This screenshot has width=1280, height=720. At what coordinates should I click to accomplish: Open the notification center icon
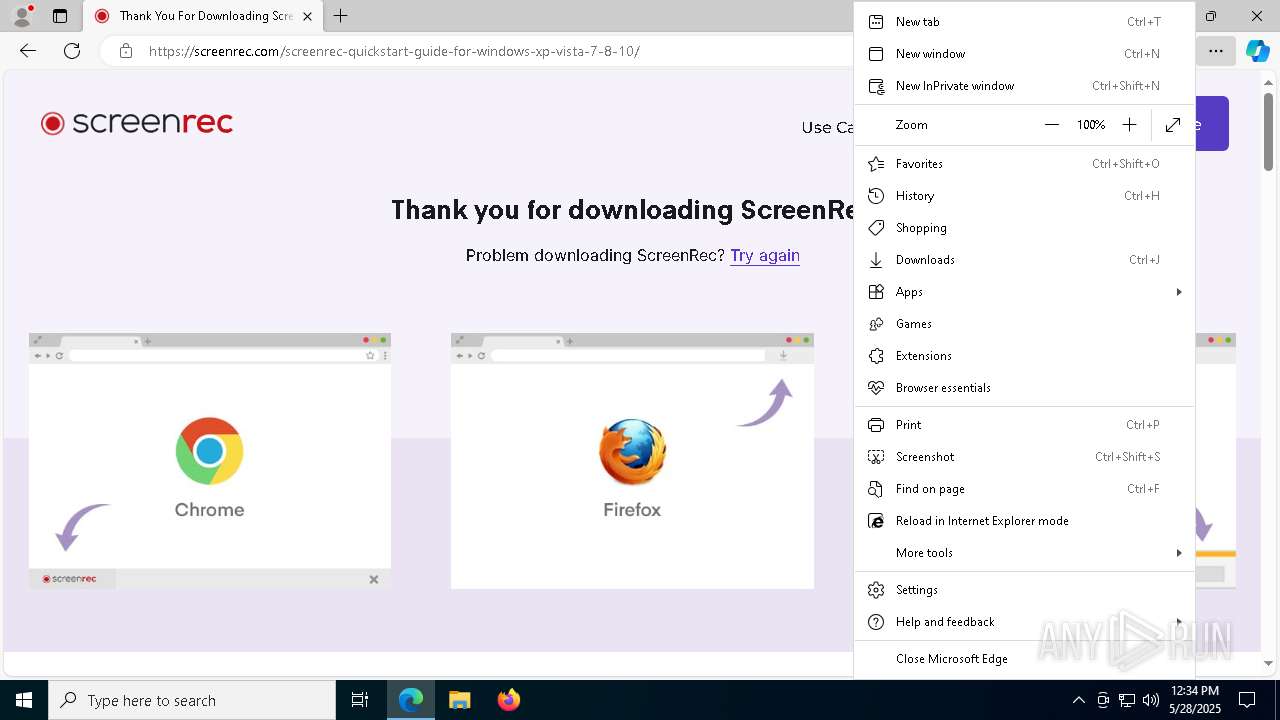[x=1247, y=700]
